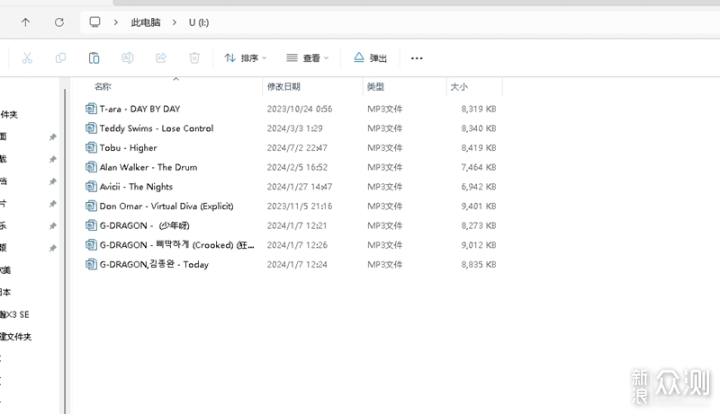Click the size 6,942 KB
This screenshot has width=720, height=414.
pyautogui.click(x=478, y=186)
